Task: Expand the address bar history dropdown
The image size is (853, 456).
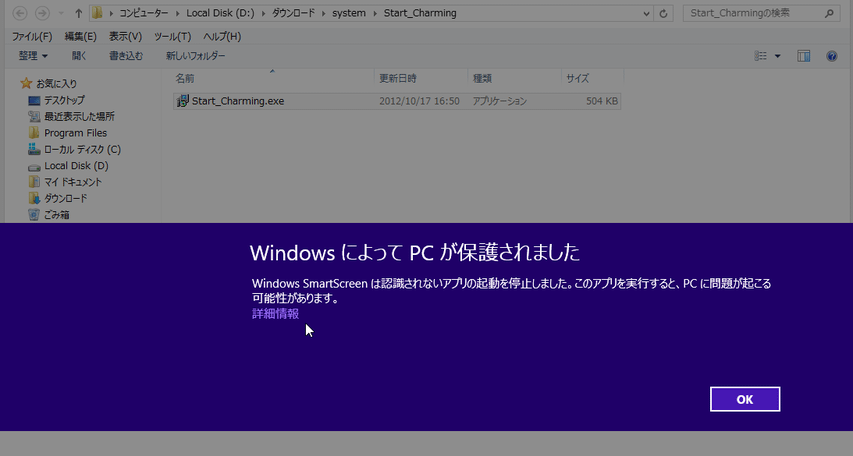Action: (x=646, y=13)
